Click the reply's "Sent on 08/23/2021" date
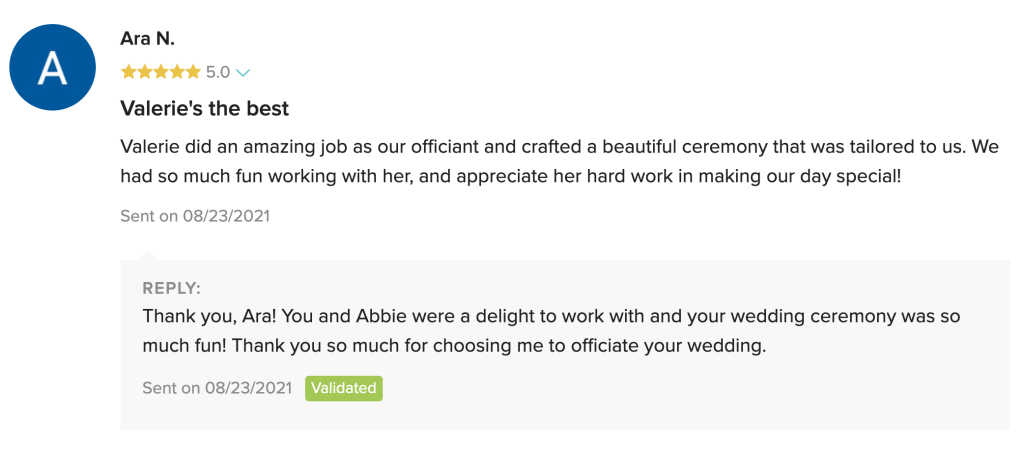 point(216,388)
